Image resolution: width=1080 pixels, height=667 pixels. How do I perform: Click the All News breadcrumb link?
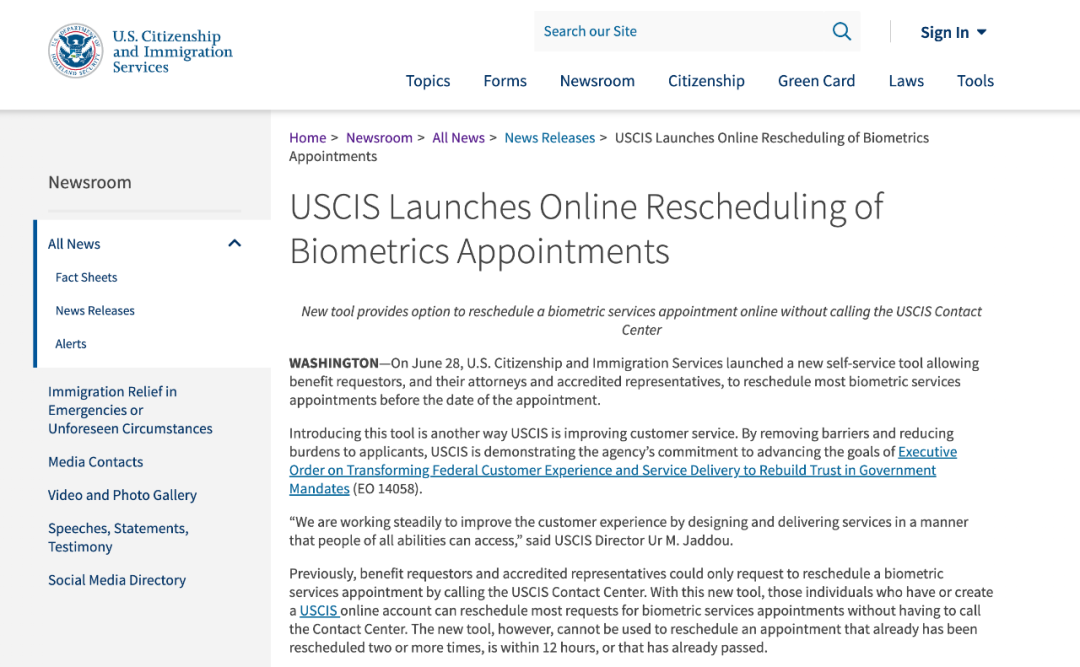[x=458, y=138]
